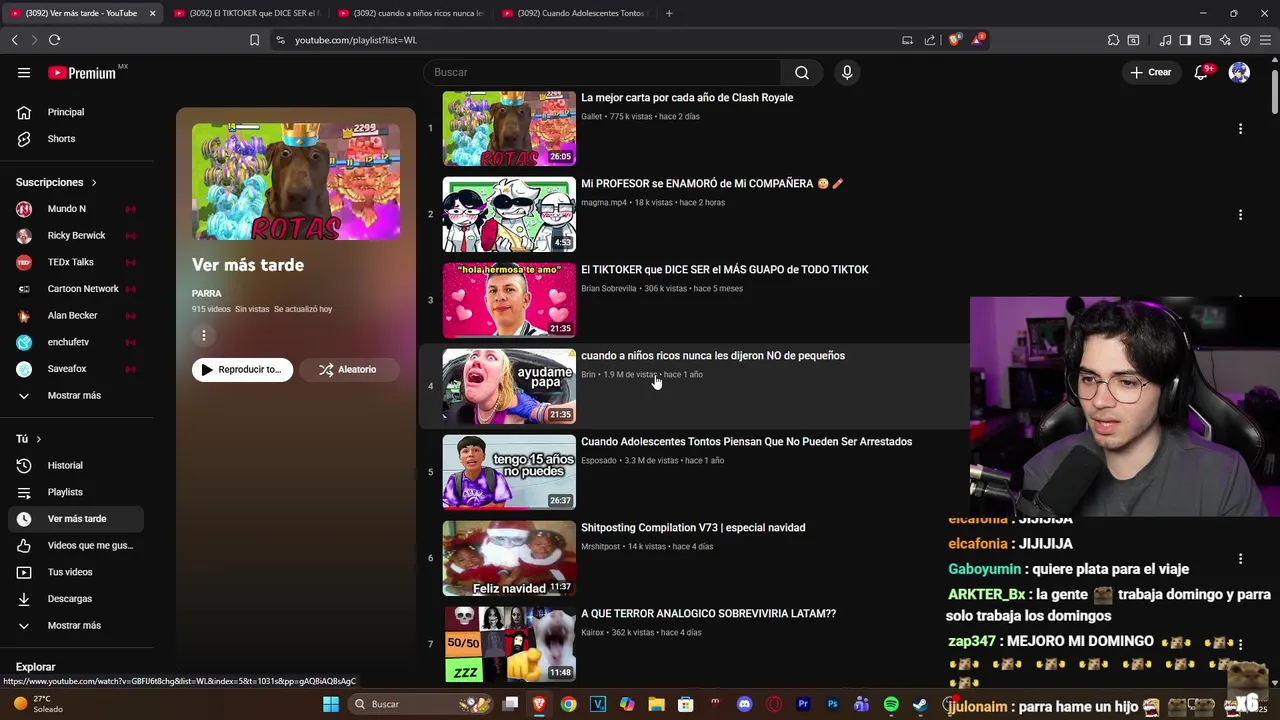Open Shorts in the sidebar
The height and width of the screenshot is (720, 1280).
pyautogui.click(x=76, y=138)
